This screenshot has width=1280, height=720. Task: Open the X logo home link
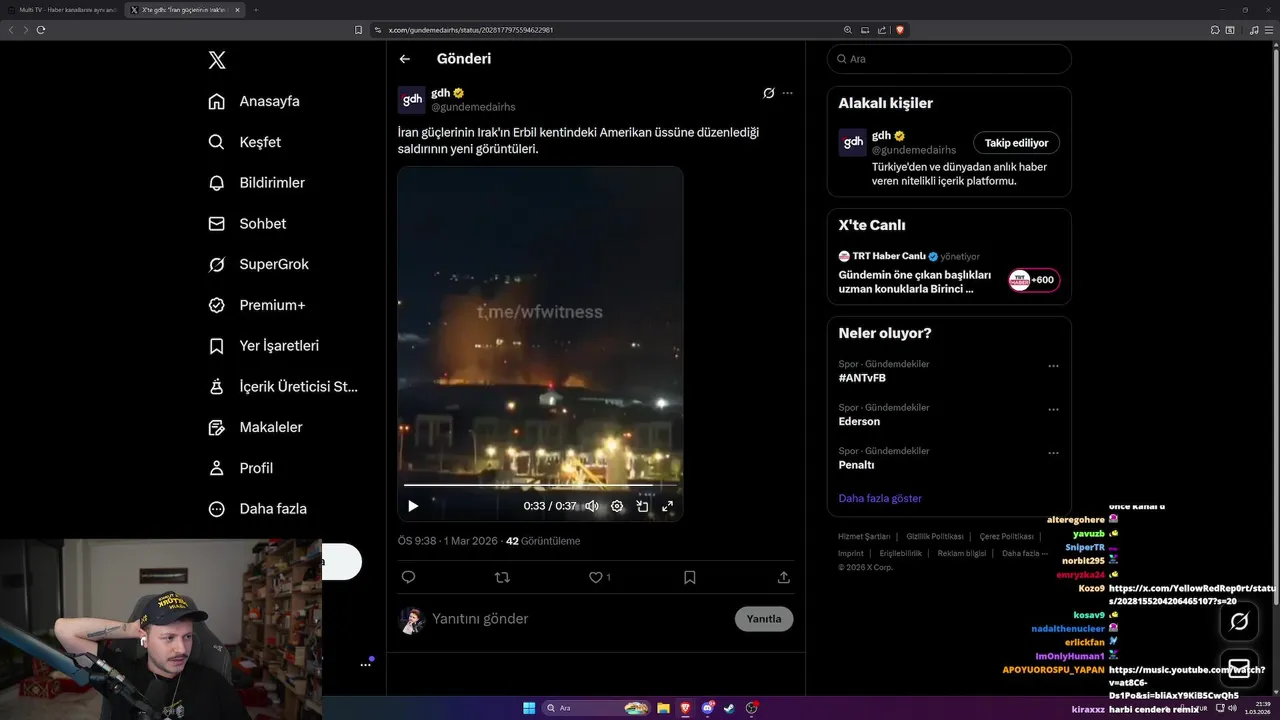pos(217,60)
